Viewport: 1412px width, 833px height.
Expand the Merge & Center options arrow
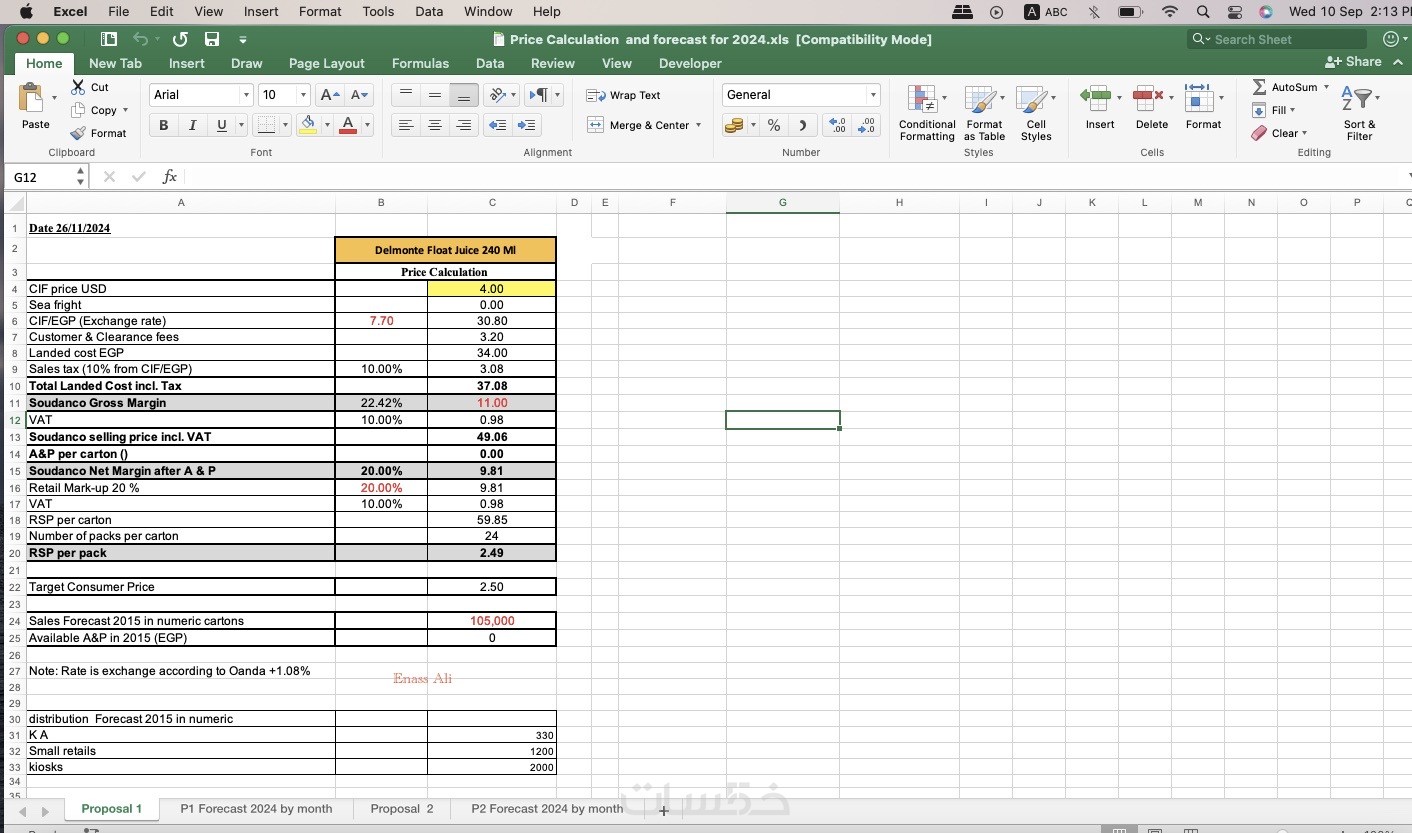pos(698,125)
